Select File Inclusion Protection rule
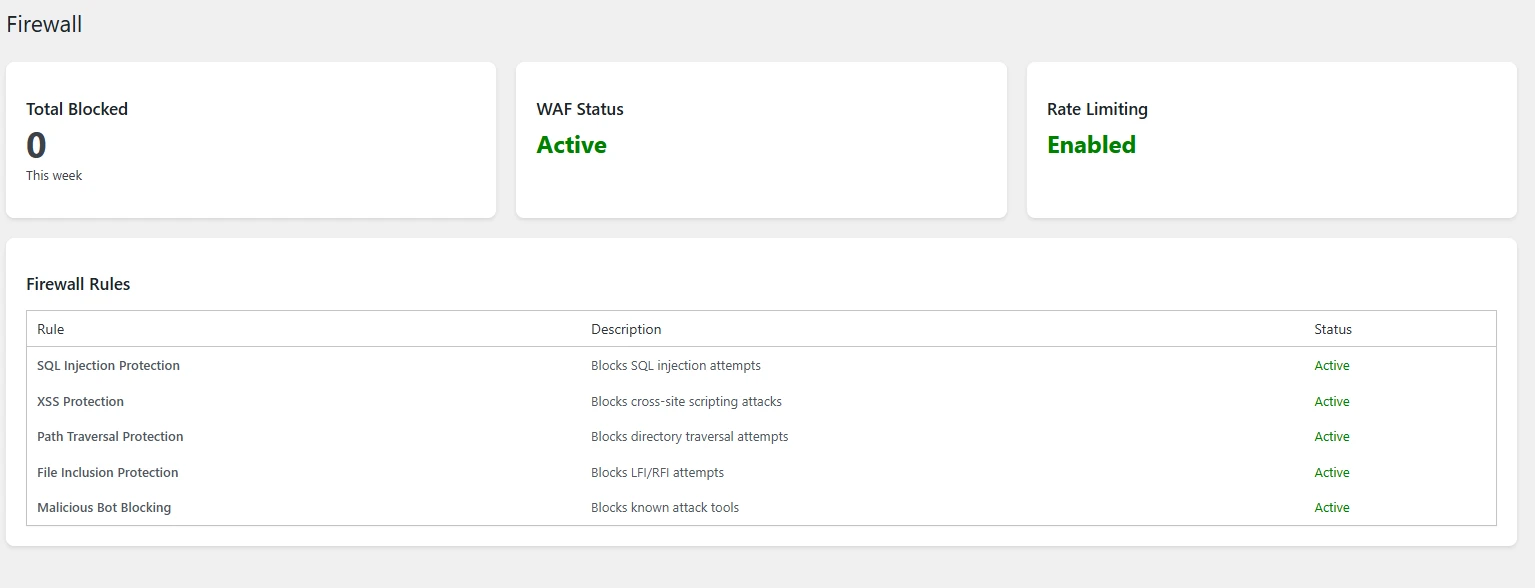Screen dimensions: 1535x588 [x=108, y=472]
